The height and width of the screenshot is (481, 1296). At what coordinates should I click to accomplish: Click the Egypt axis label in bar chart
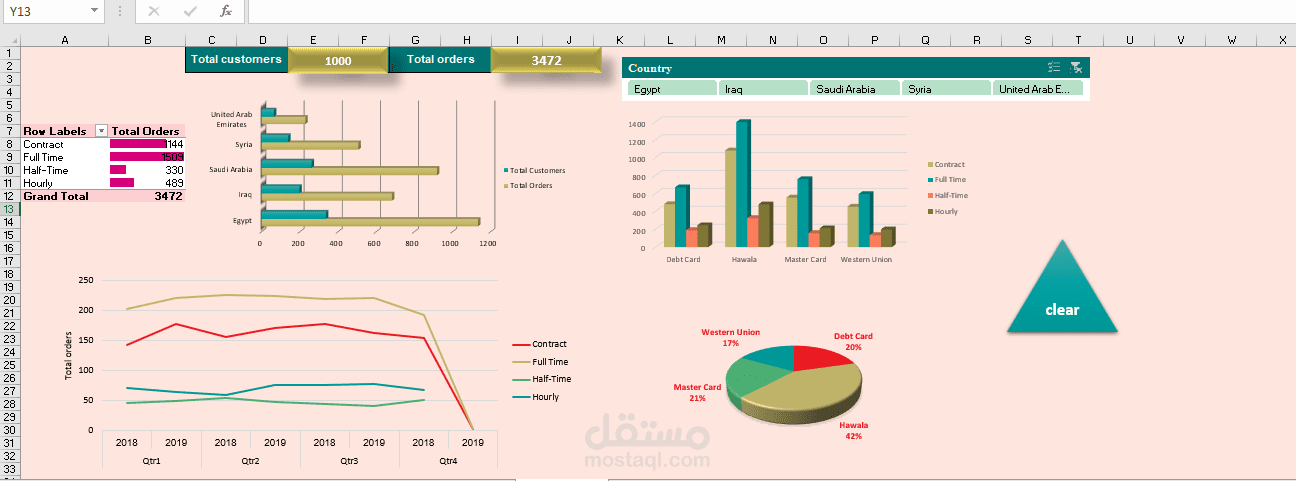pos(242,220)
